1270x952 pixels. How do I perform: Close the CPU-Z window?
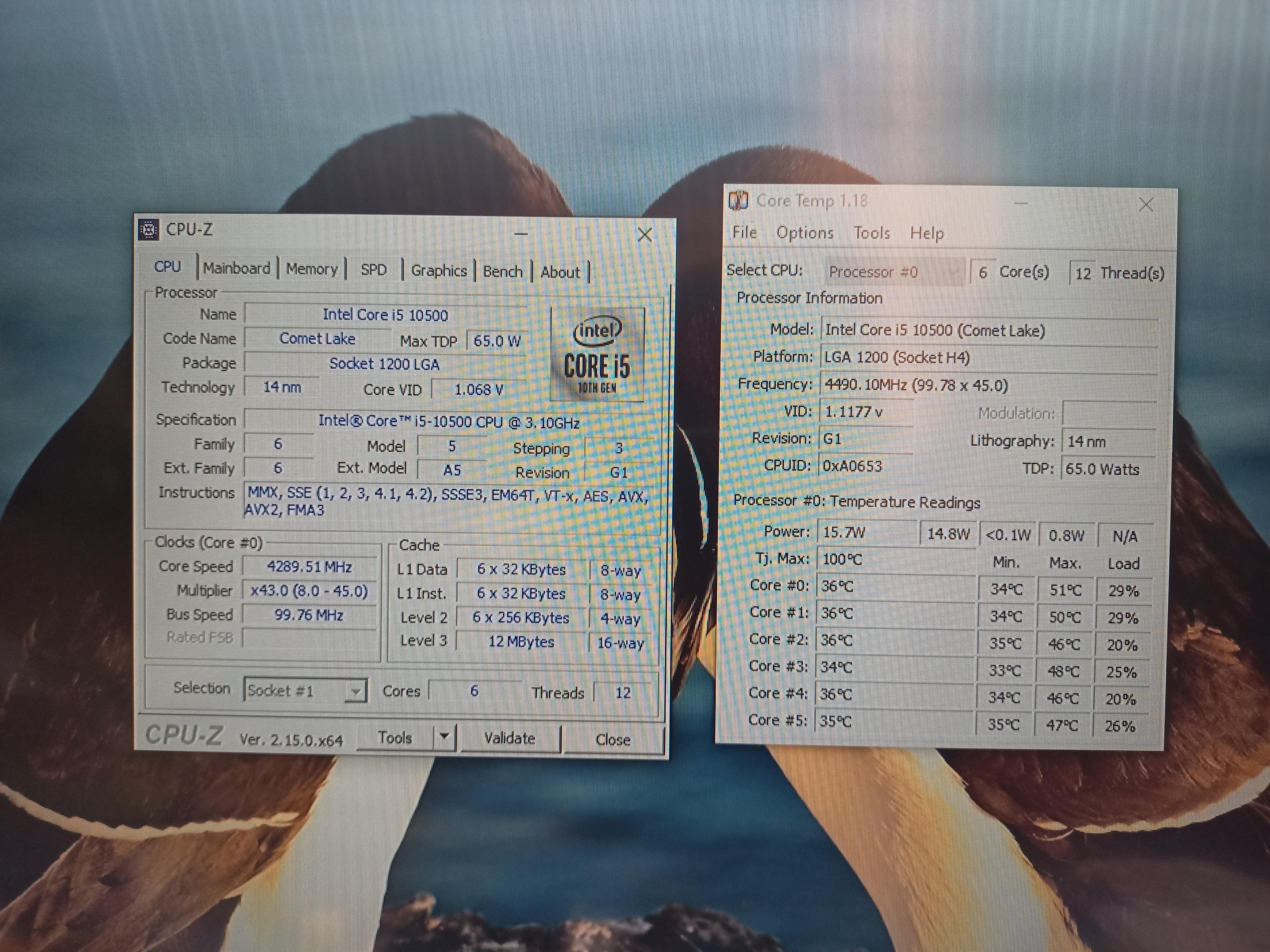645,234
